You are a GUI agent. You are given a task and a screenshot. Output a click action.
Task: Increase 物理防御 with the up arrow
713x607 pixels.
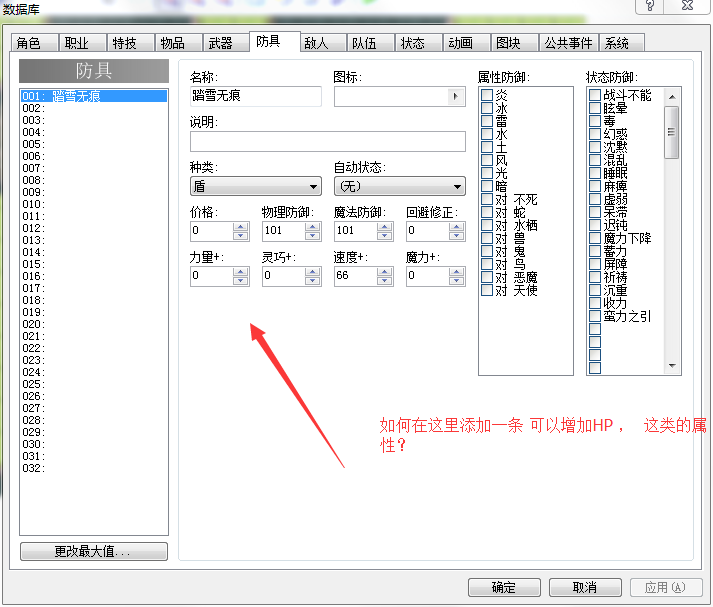pyautogui.click(x=312, y=226)
